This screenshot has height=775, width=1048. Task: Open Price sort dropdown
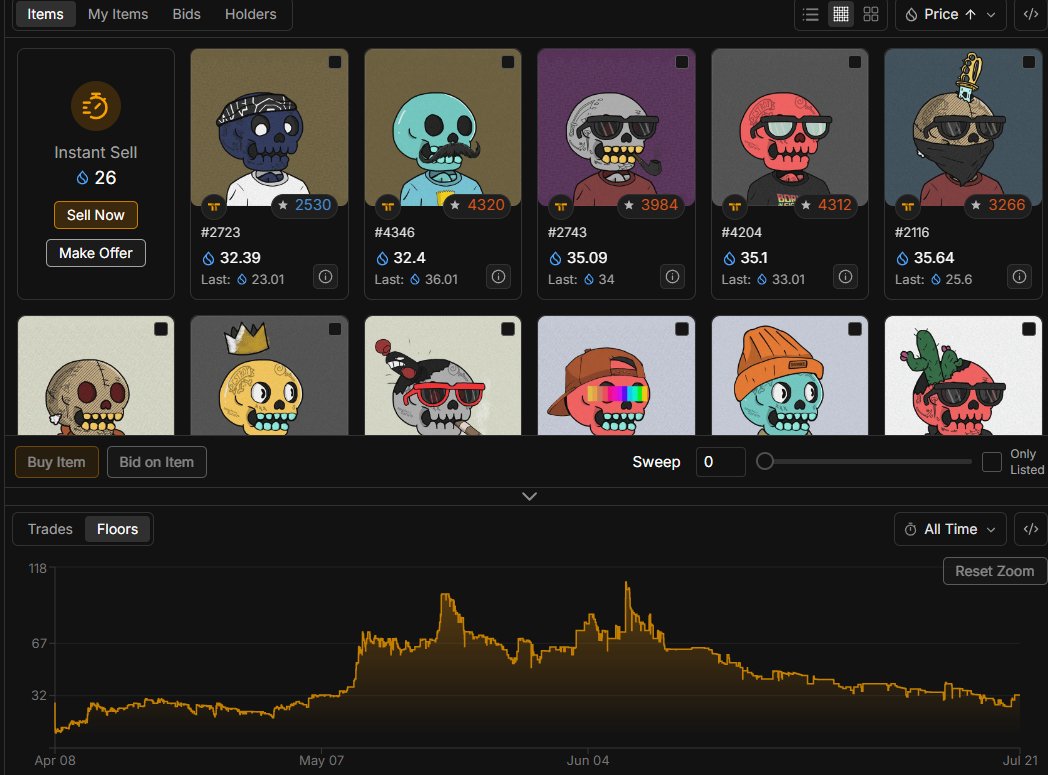pyautogui.click(x=950, y=14)
